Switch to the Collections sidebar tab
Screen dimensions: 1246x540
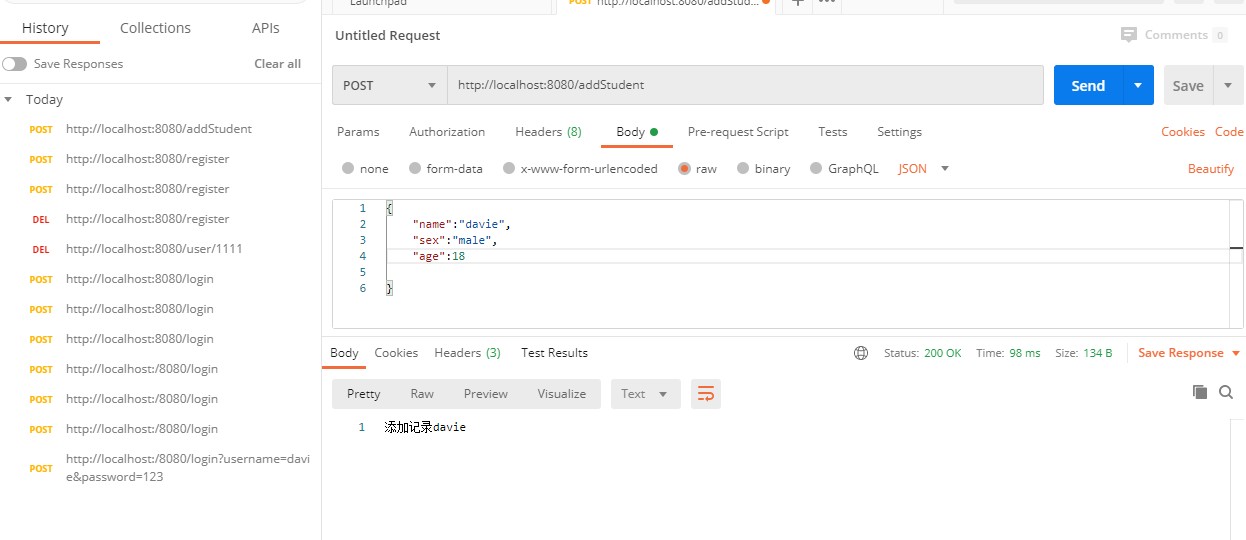(155, 28)
